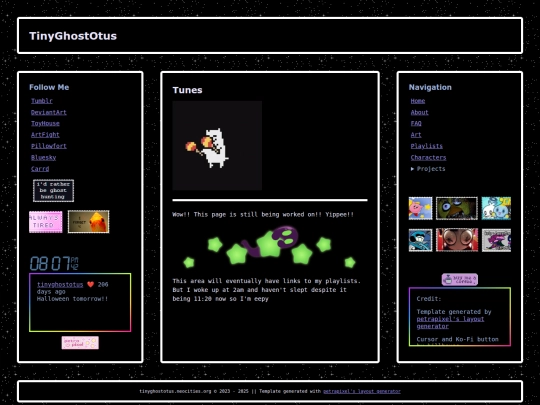
Task: Go to the Pillowfort link
Action: (49, 146)
